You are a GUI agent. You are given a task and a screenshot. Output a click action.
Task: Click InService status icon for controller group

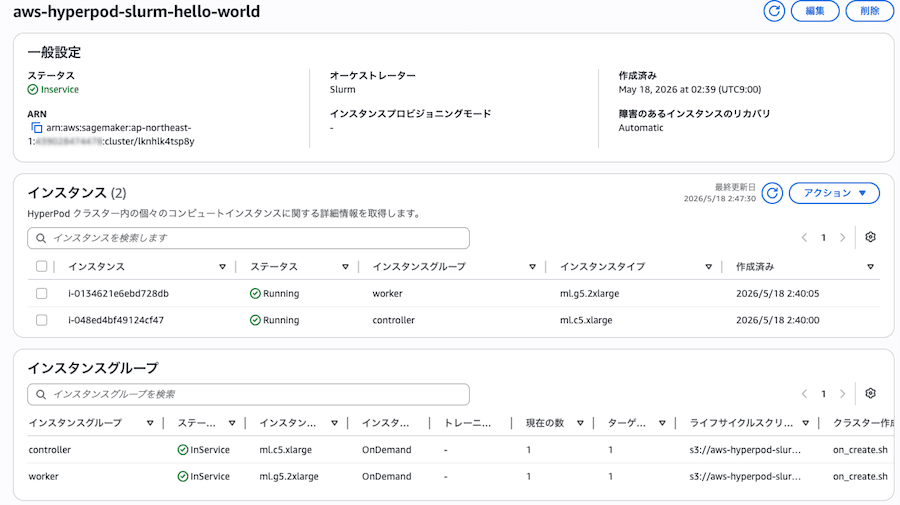(183, 449)
